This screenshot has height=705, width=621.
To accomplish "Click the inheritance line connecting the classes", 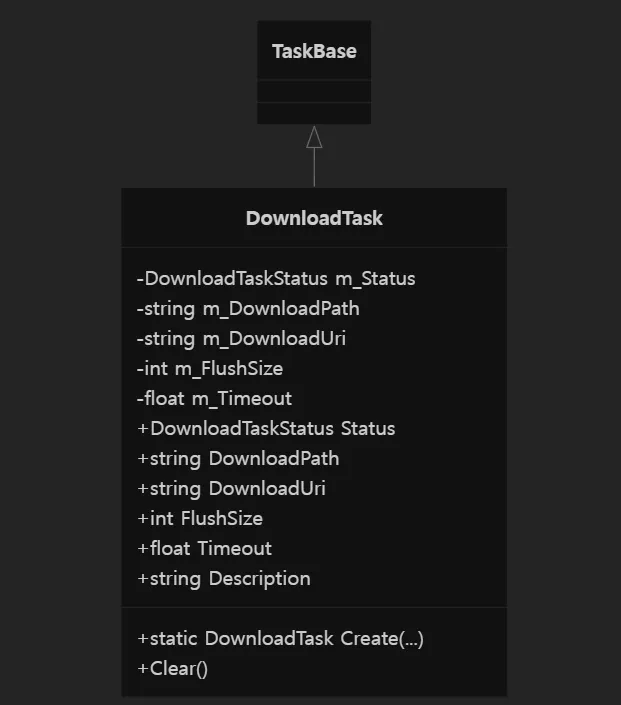I will (314, 167).
